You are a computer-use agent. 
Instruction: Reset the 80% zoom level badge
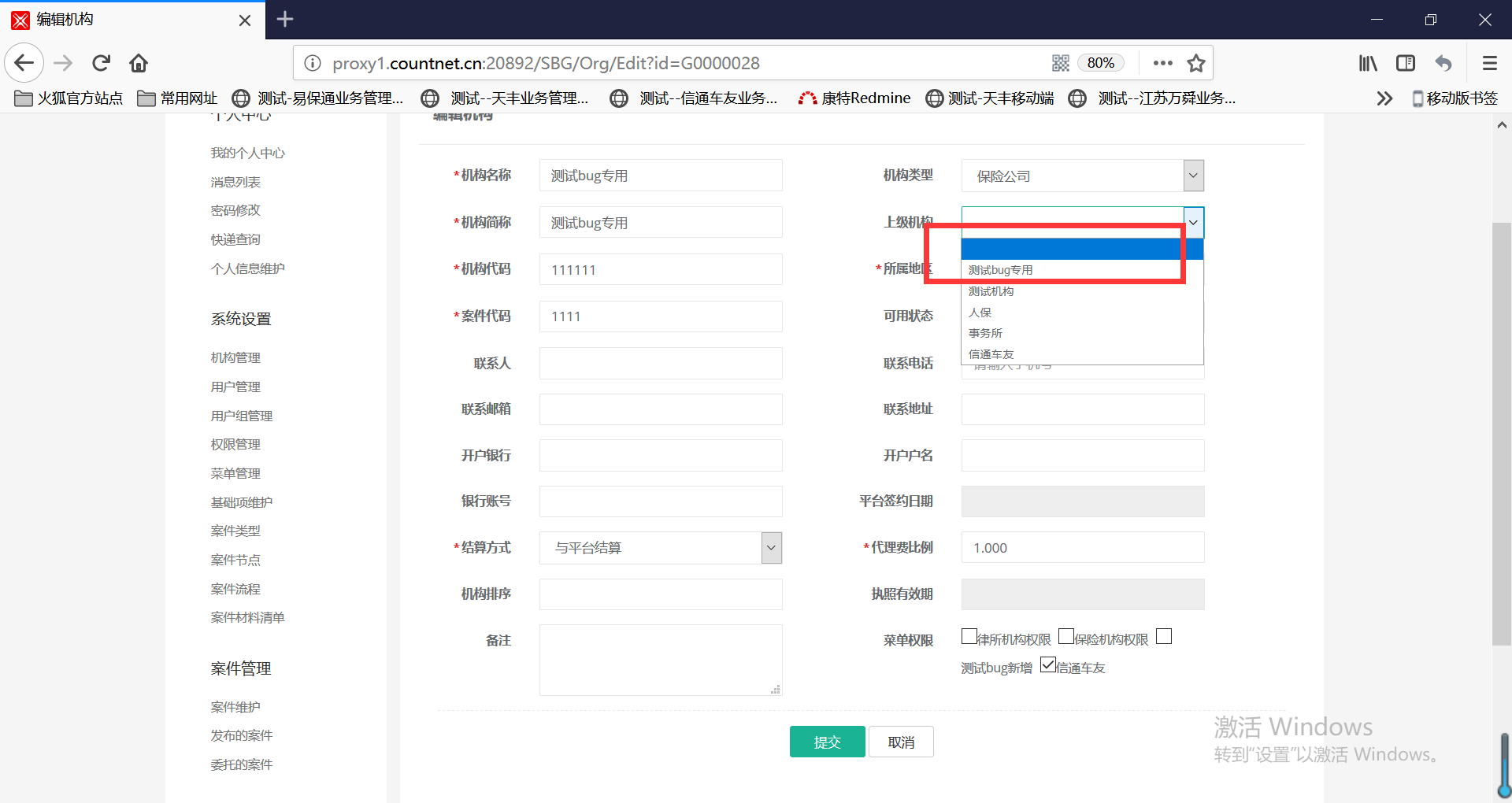click(x=1100, y=63)
